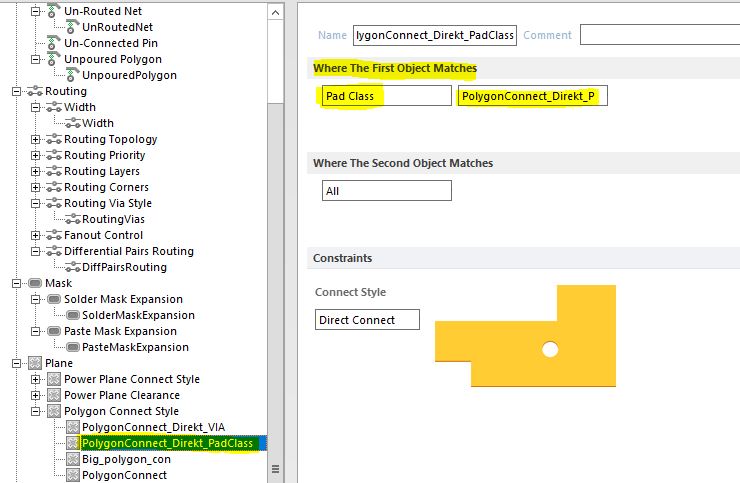Click the PasteMaskExpansion rule icon
This screenshot has width=740, height=483.
[73, 347]
